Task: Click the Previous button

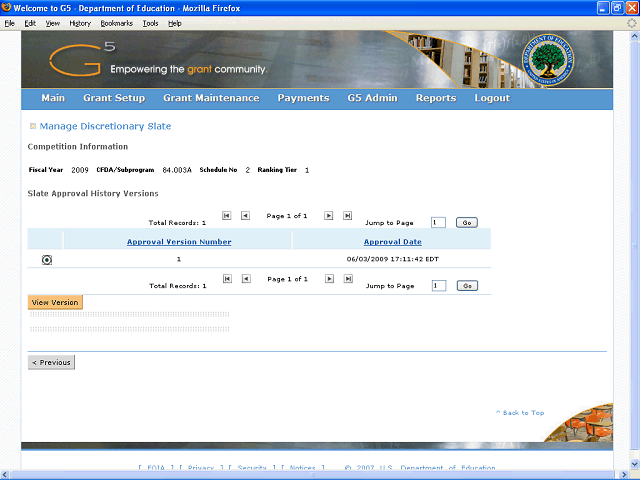Action: click(51, 362)
